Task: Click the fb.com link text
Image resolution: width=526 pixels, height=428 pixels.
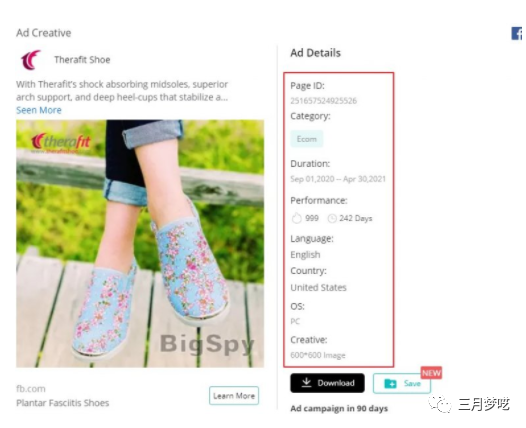Action: click(x=31, y=389)
